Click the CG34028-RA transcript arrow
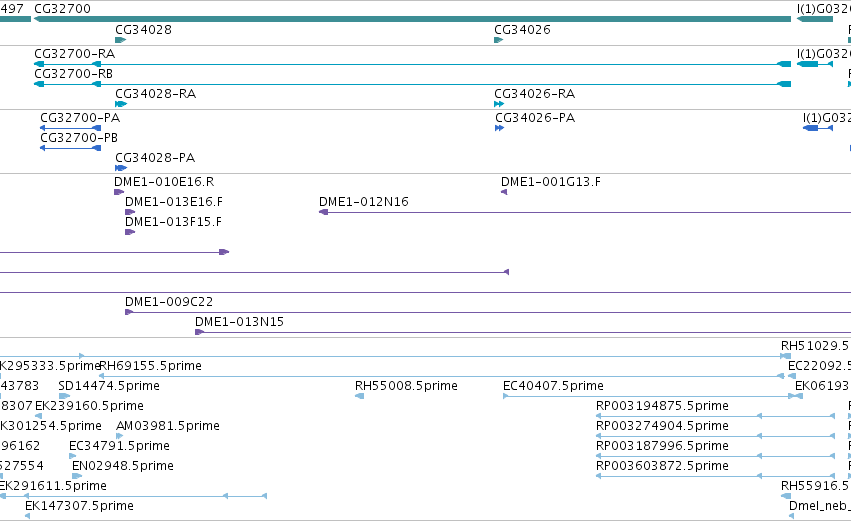851x521 pixels. pyautogui.click(x=121, y=104)
